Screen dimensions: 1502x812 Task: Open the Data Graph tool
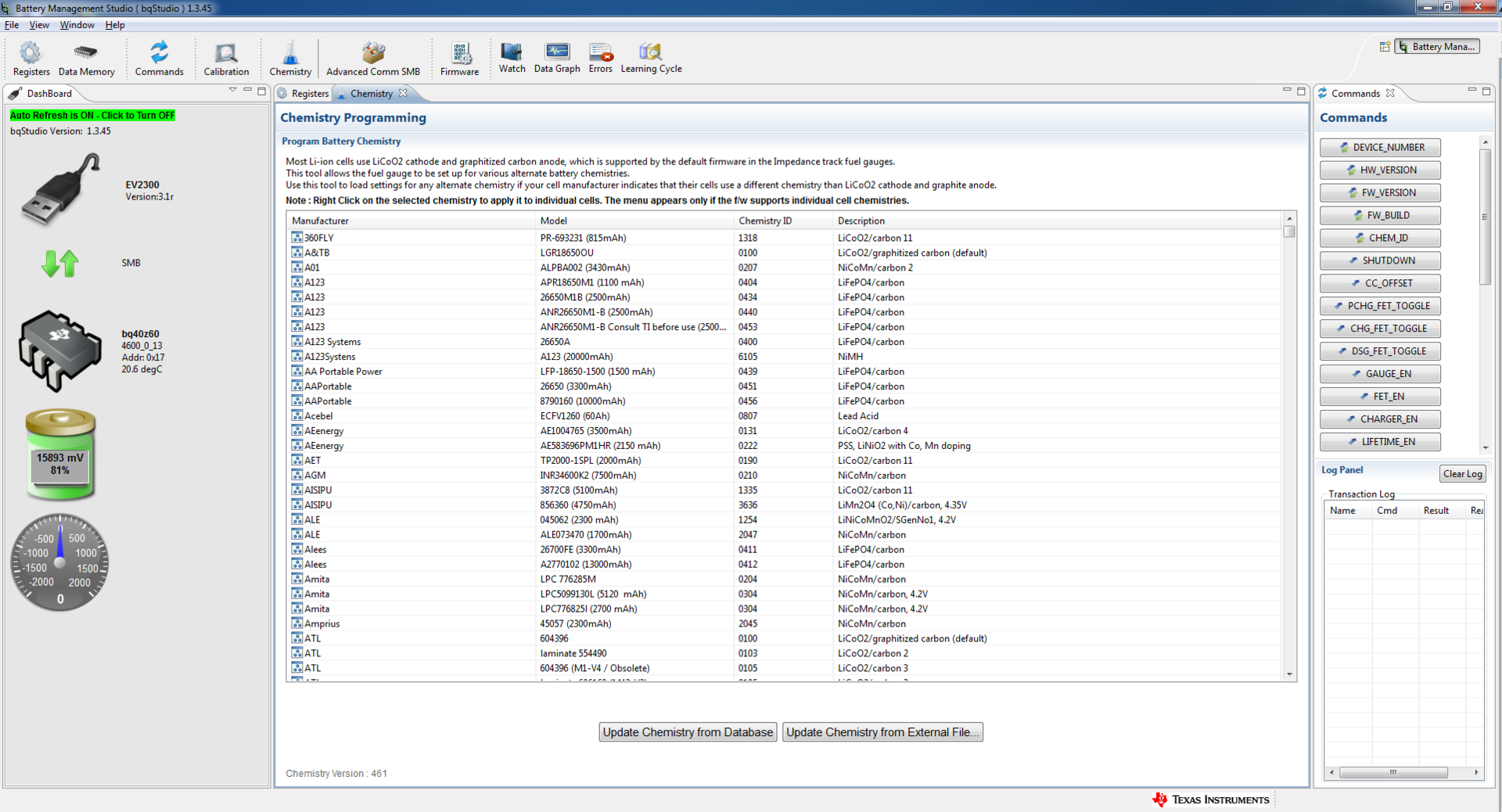[557, 58]
